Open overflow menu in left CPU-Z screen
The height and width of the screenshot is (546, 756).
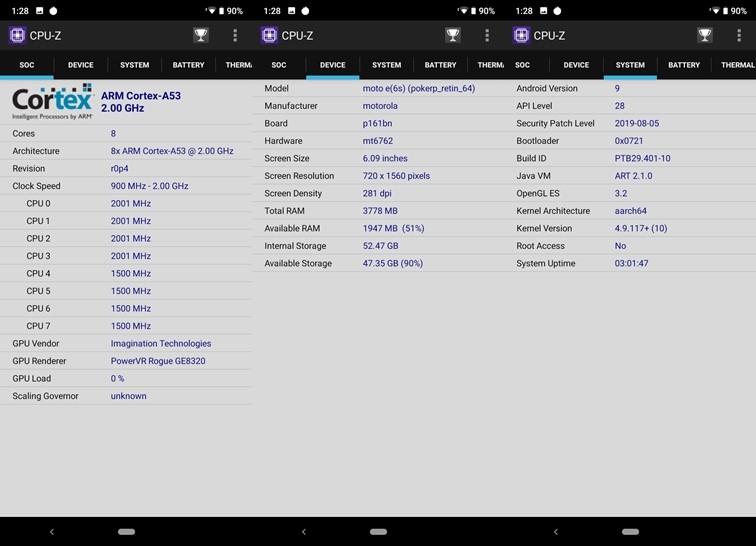(235, 35)
